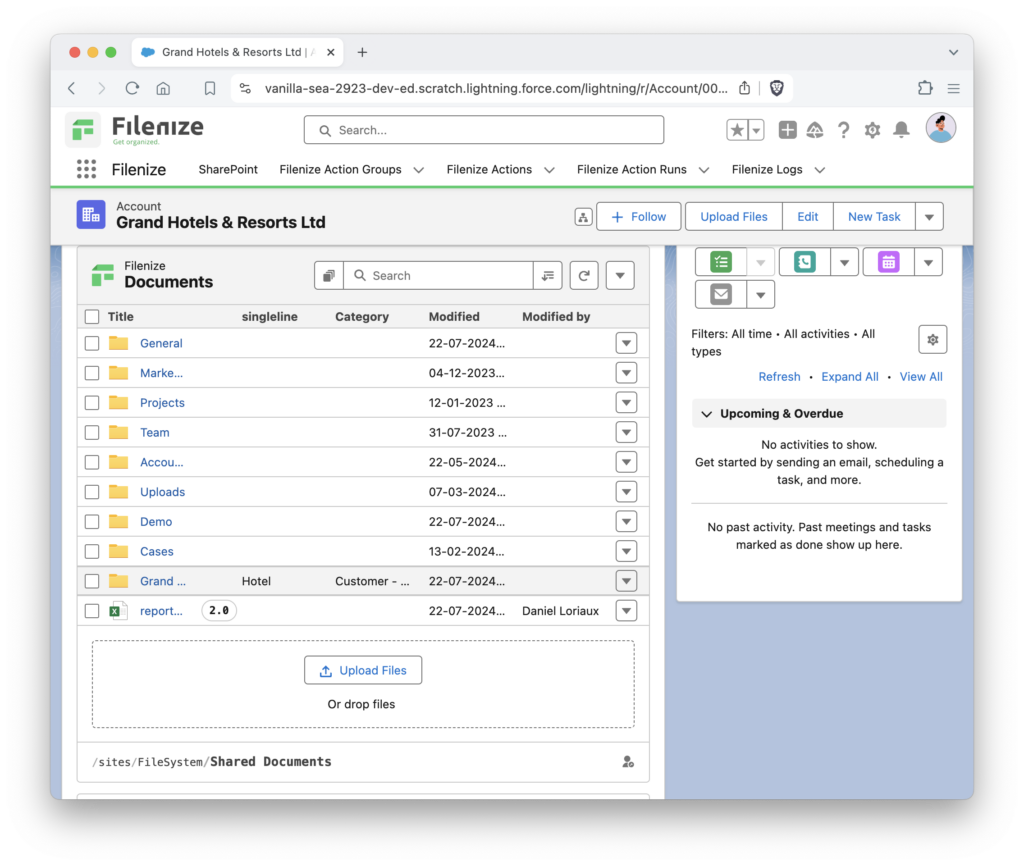Click the View All activities link
Viewport: 1024px width, 866px height.
tap(921, 377)
